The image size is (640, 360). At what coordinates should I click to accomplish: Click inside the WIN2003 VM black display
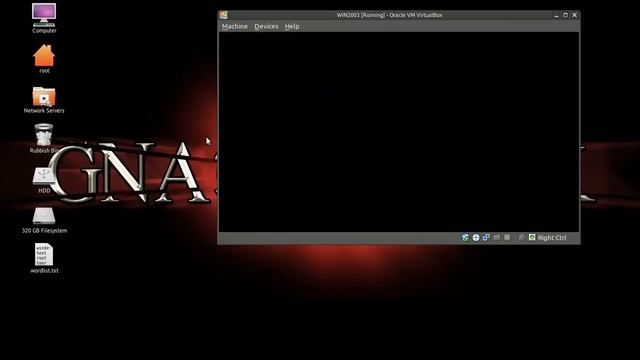[x=399, y=132]
